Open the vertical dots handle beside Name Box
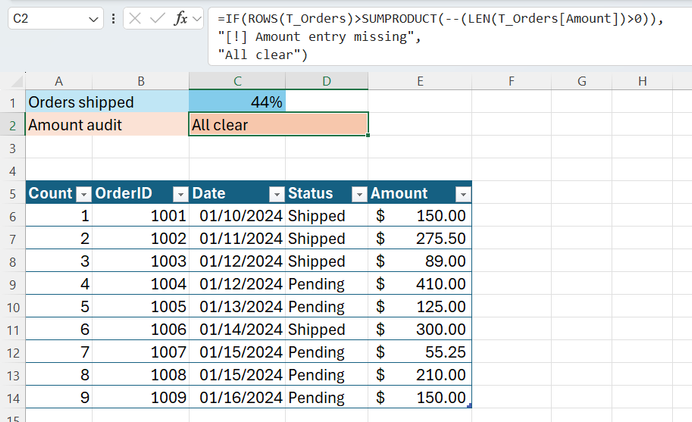Screen dimensions: 692x422 point(113,19)
